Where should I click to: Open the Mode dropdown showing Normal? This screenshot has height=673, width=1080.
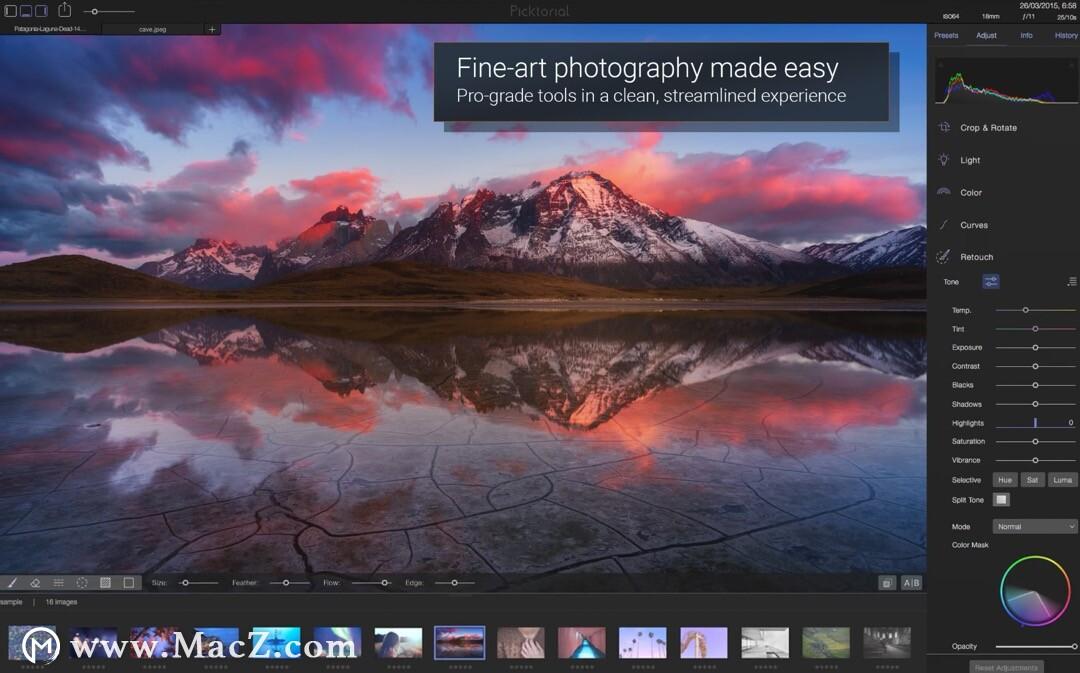pos(1035,526)
